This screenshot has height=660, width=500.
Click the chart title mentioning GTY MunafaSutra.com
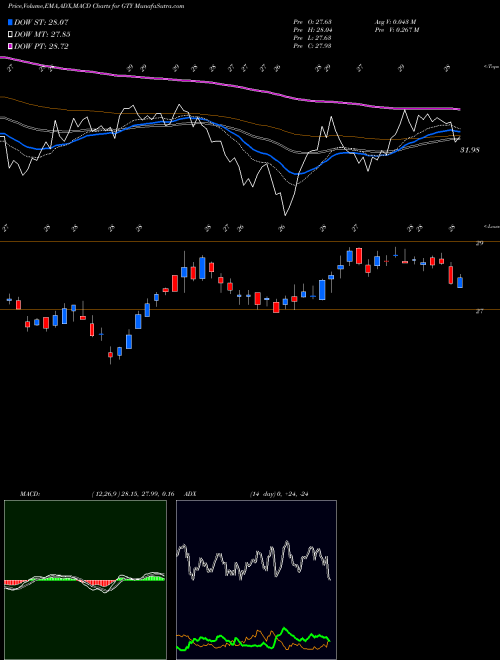pos(96,6)
